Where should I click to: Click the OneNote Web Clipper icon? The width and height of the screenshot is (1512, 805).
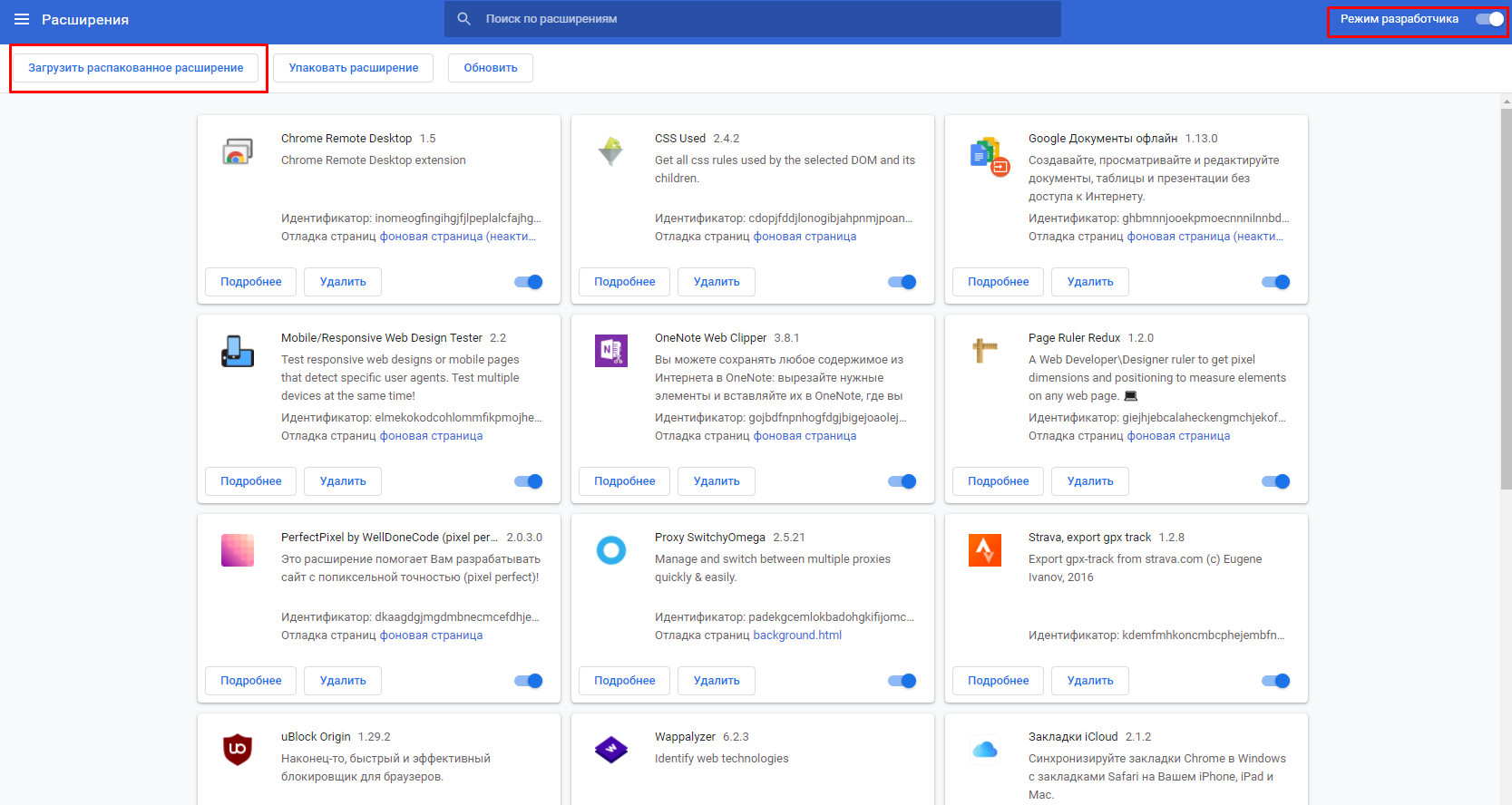coord(611,351)
